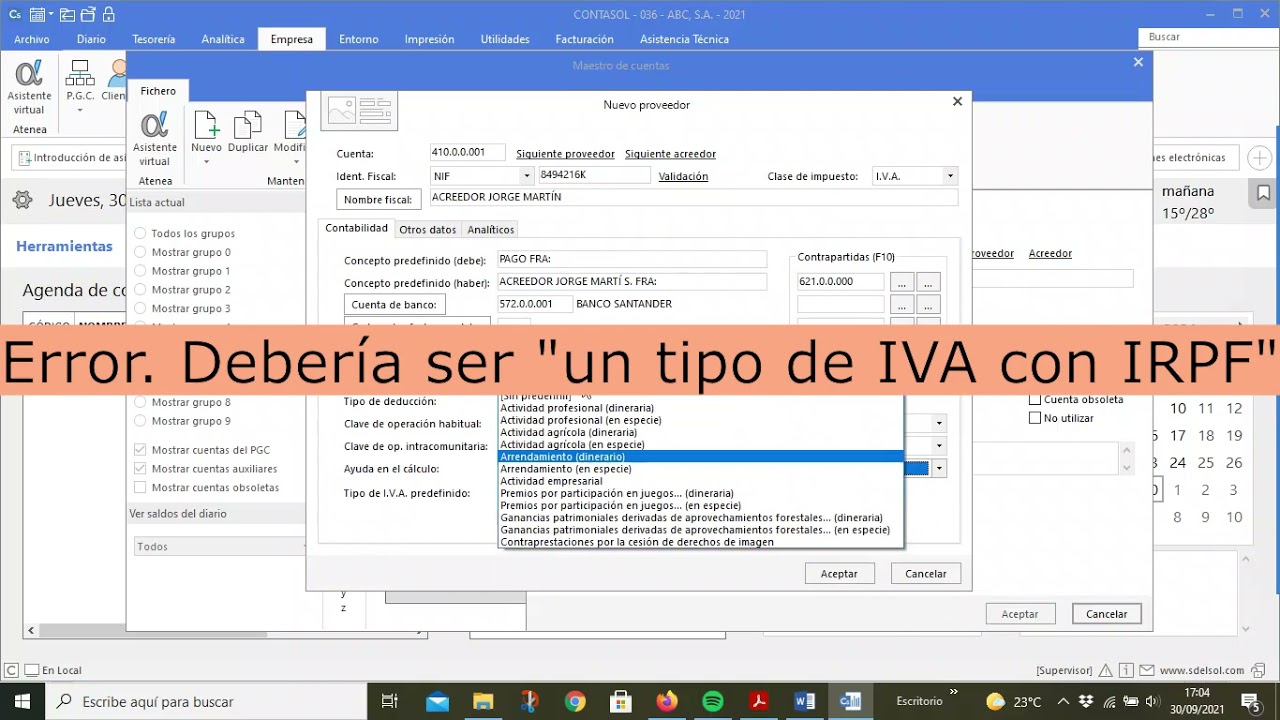Open Firefox from the taskbar
This screenshot has height=720, width=1280.
[x=667, y=701]
